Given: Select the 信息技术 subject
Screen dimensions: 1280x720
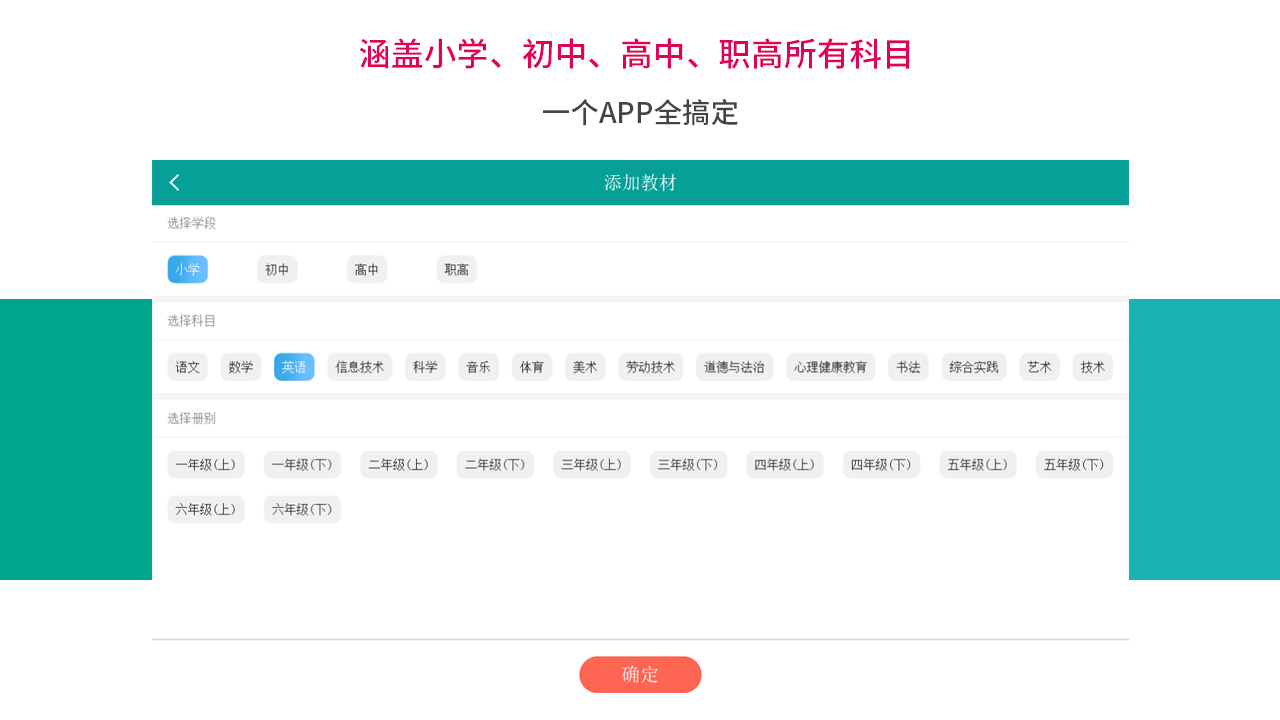Looking at the screenshot, I should coord(359,367).
